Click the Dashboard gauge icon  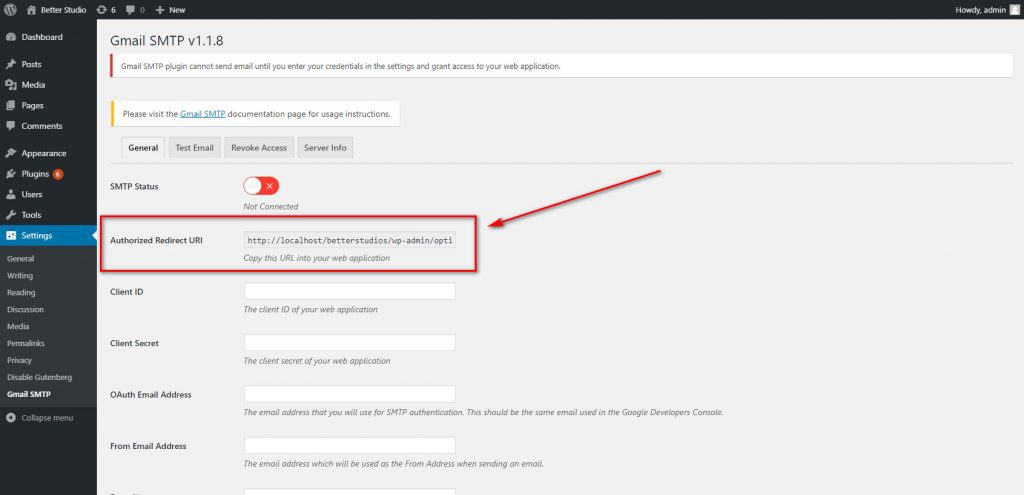click(10, 37)
